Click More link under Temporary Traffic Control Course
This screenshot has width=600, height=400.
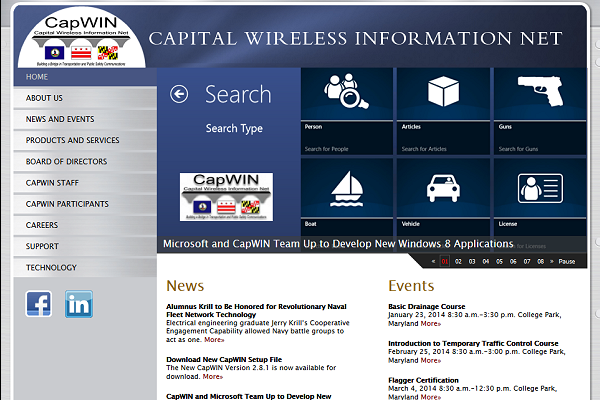430,361
